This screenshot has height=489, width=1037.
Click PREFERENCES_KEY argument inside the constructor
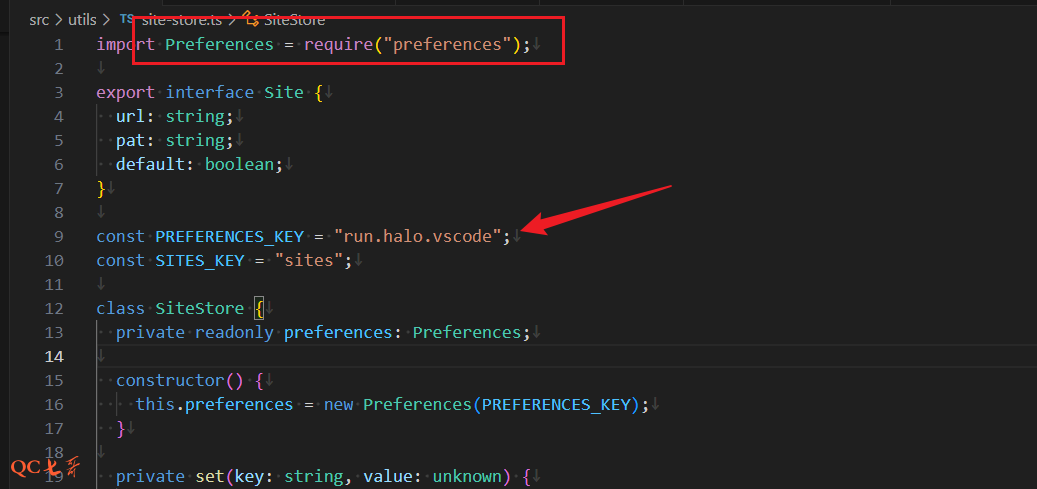[x=555, y=404]
